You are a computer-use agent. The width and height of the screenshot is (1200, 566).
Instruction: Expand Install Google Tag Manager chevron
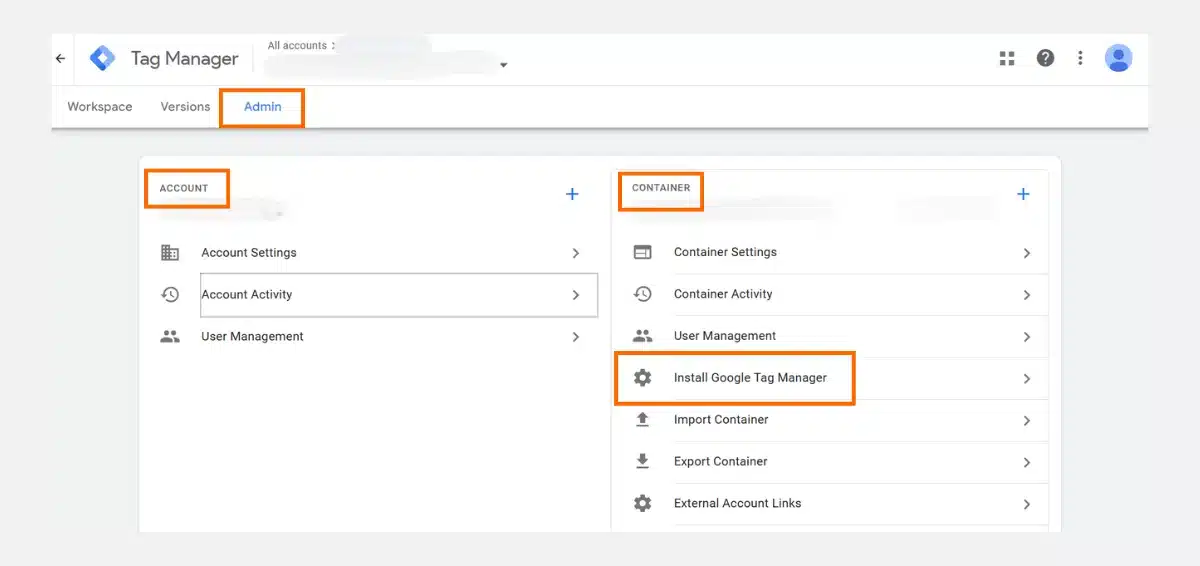coord(1027,379)
